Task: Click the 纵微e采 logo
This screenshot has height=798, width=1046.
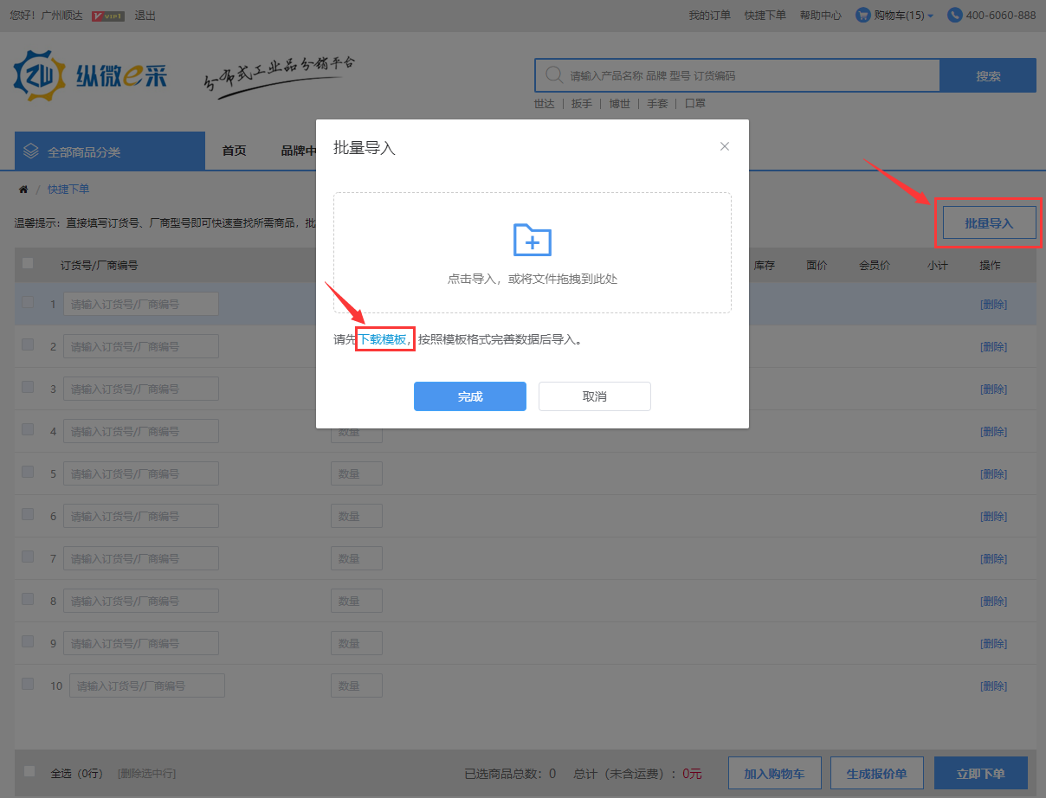Action: tap(90, 77)
